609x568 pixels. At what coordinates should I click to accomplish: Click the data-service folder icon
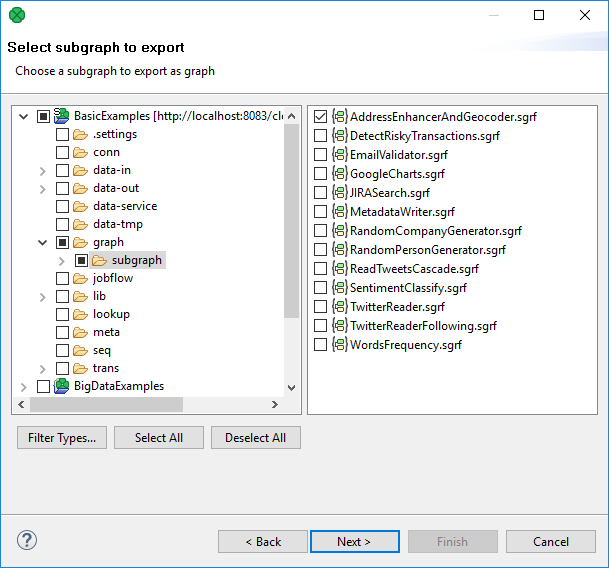click(x=80, y=206)
